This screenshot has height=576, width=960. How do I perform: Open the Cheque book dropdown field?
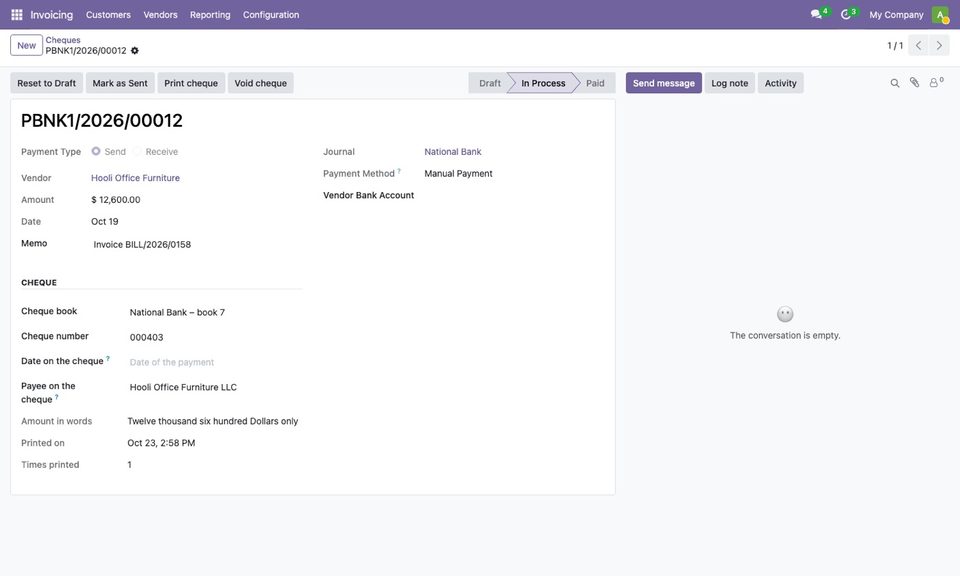(x=215, y=312)
